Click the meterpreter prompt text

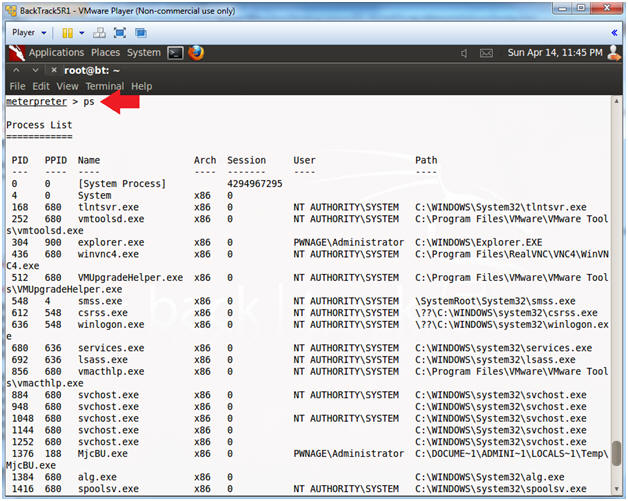click(x=36, y=102)
